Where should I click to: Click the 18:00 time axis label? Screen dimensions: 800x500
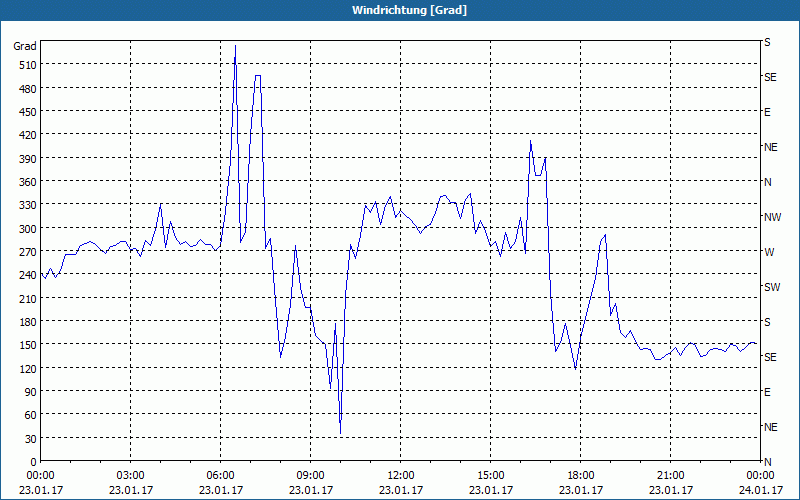tap(581, 476)
